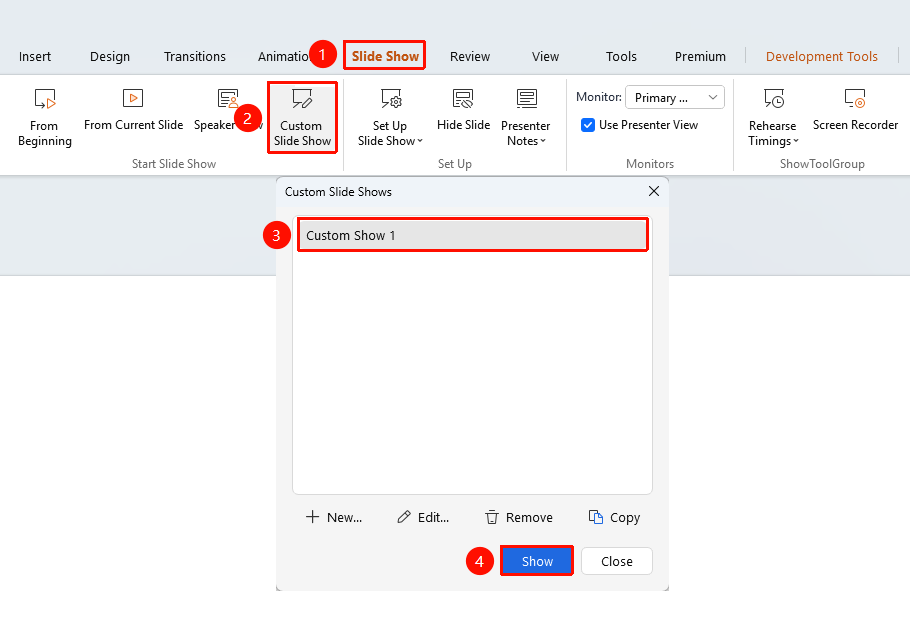
Task: Click the Close button in the dialog
Action: point(616,561)
